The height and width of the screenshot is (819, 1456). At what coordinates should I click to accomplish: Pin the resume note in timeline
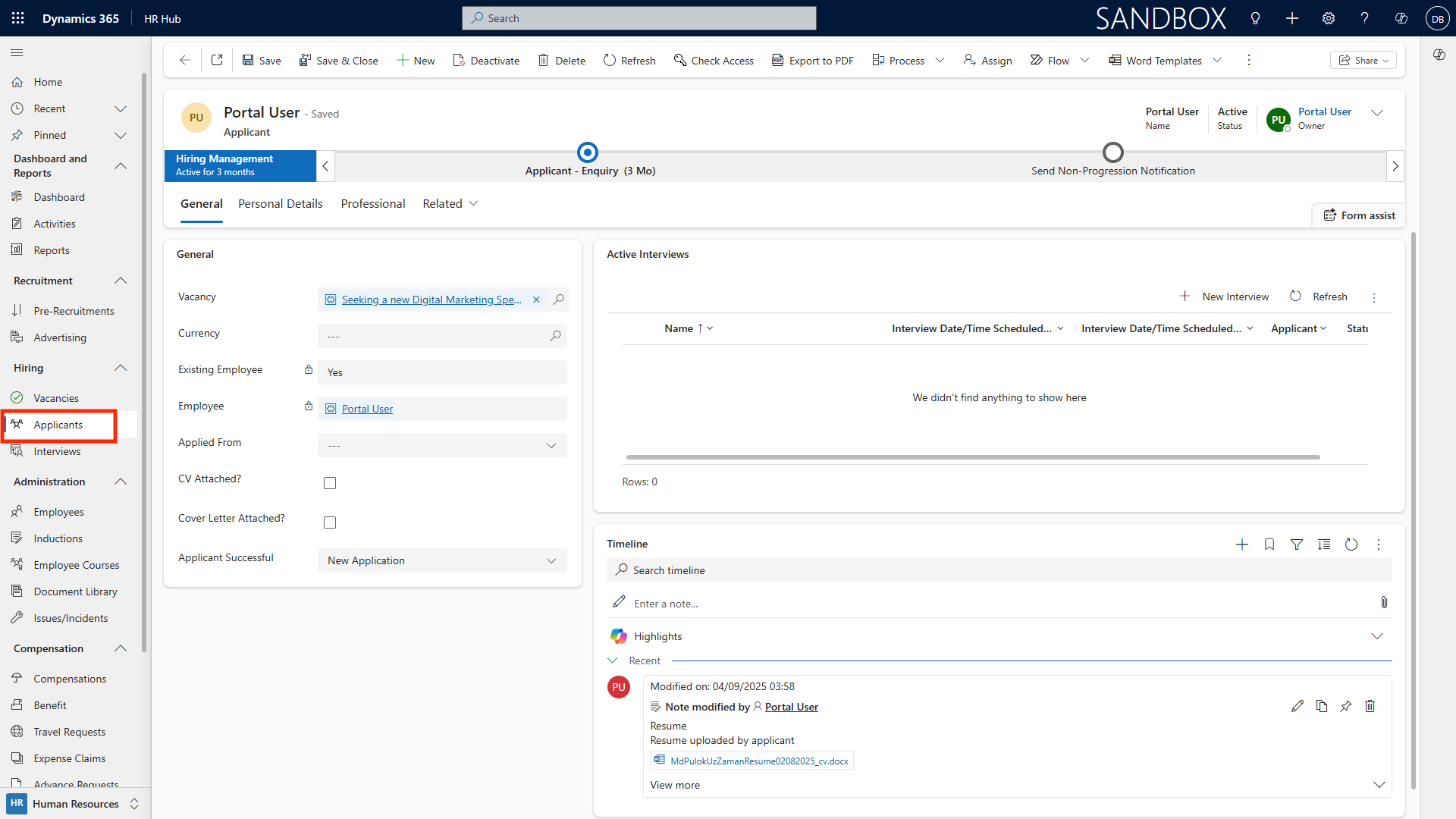tap(1345, 706)
